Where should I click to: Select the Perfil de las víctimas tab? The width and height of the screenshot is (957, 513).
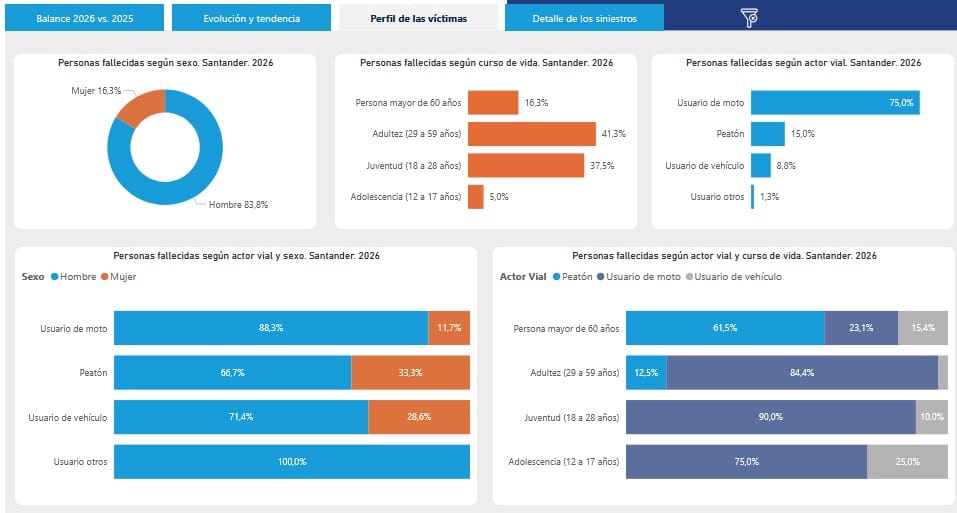coord(418,18)
